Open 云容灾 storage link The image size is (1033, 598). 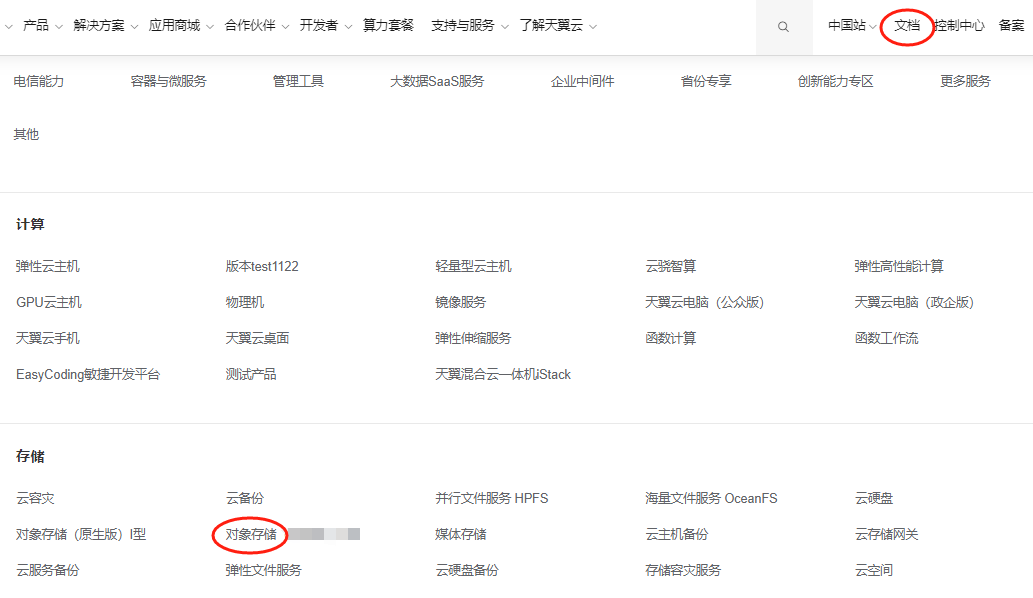35,498
